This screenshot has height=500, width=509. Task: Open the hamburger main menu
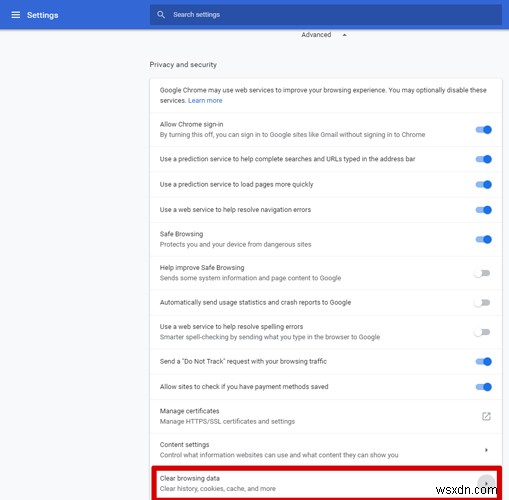point(16,15)
